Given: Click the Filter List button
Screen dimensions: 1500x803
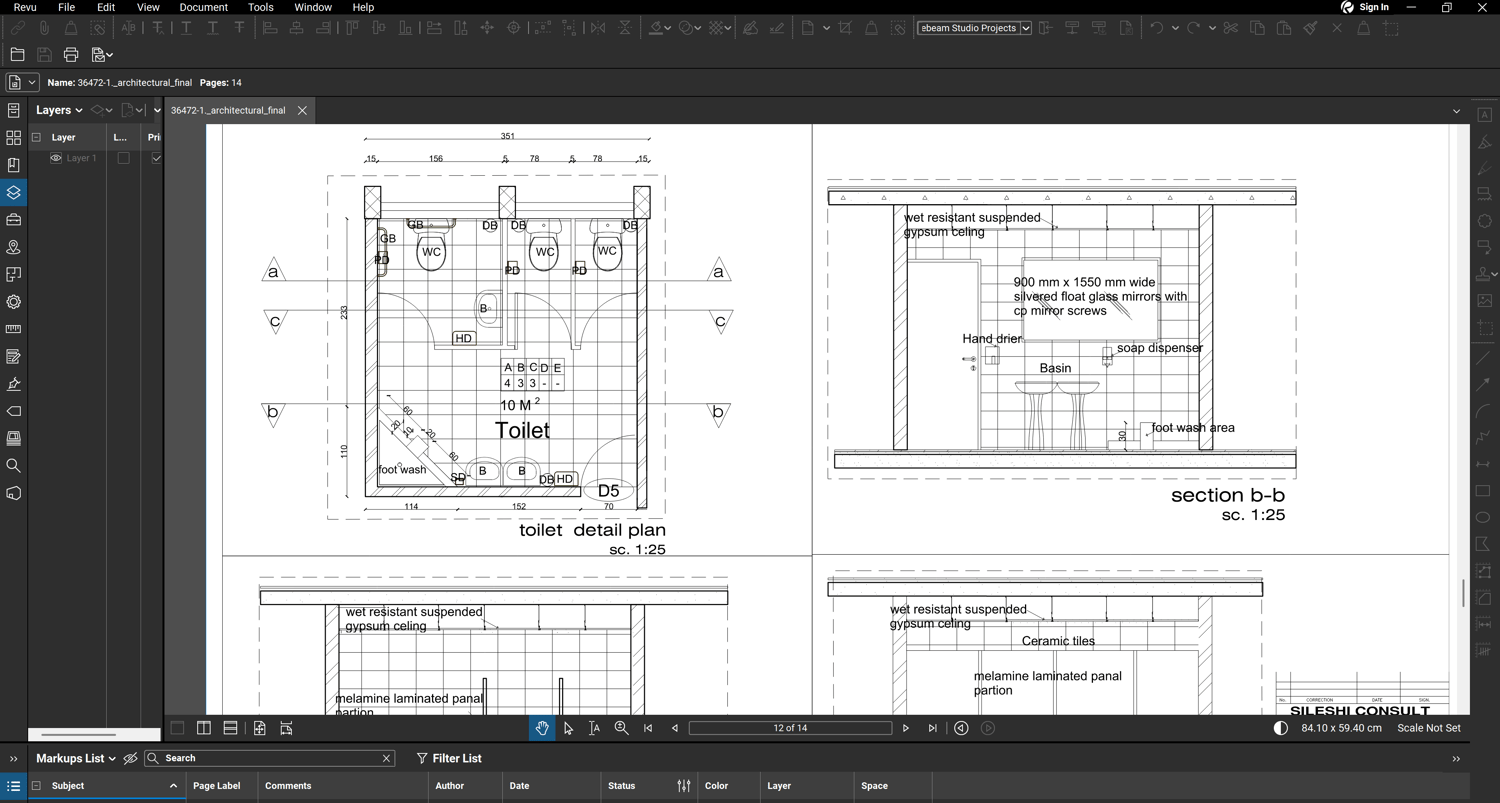Looking at the screenshot, I should tap(449, 758).
